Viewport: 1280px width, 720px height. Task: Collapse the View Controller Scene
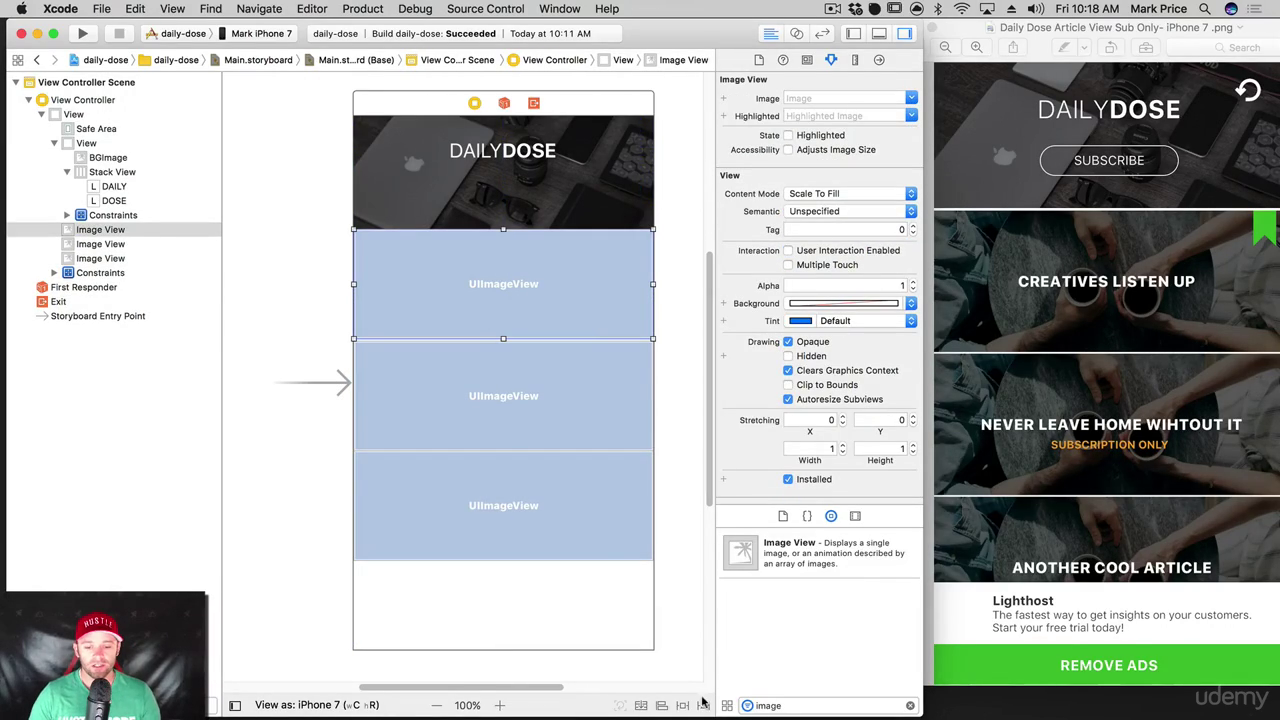(15, 82)
